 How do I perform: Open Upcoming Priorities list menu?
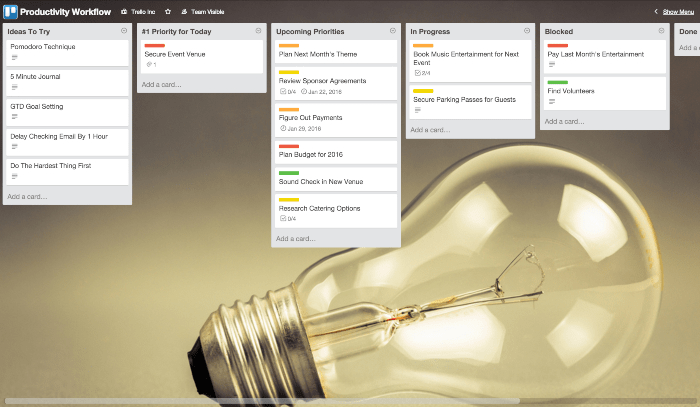tap(393, 31)
